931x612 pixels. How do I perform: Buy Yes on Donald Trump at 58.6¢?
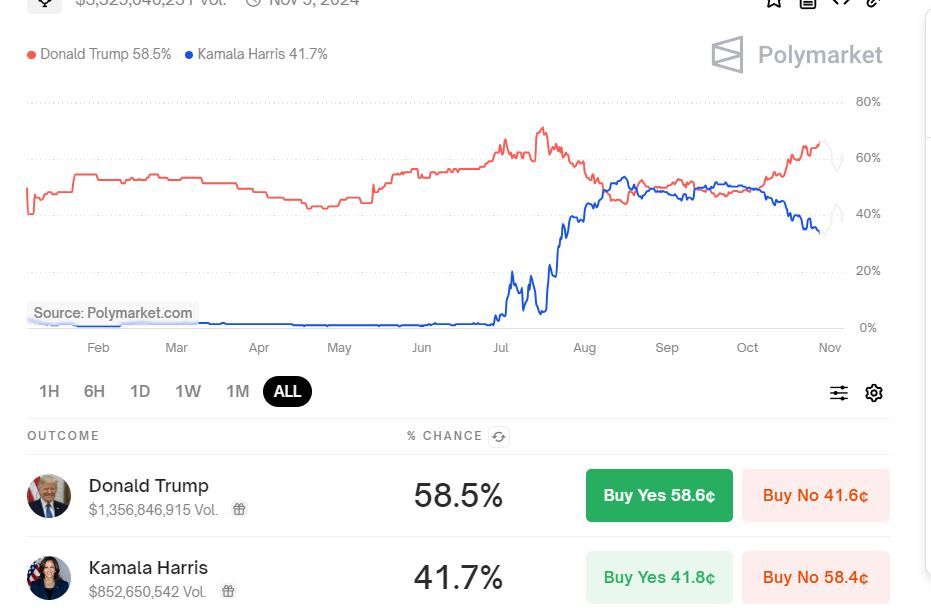659,496
